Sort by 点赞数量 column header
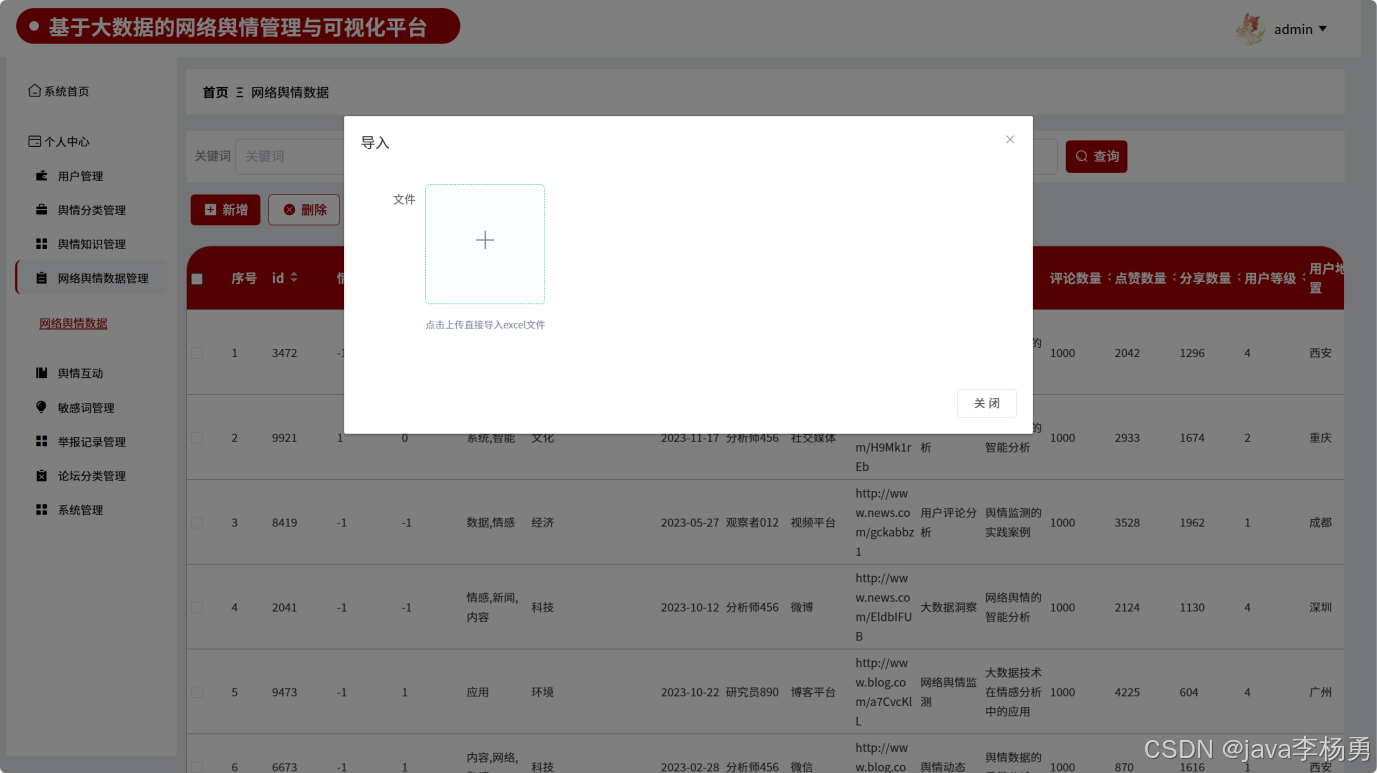 click(1144, 278)
